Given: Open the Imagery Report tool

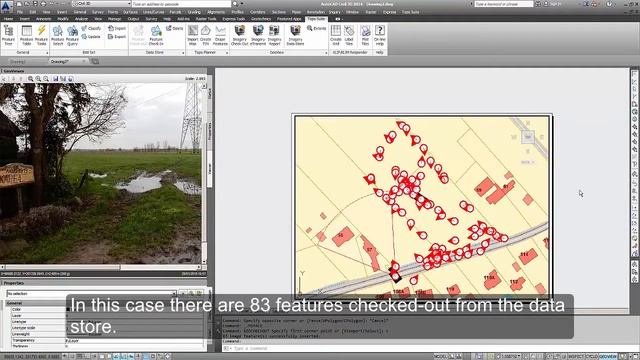Looking at the screenshot, I should tap(274, 35).
